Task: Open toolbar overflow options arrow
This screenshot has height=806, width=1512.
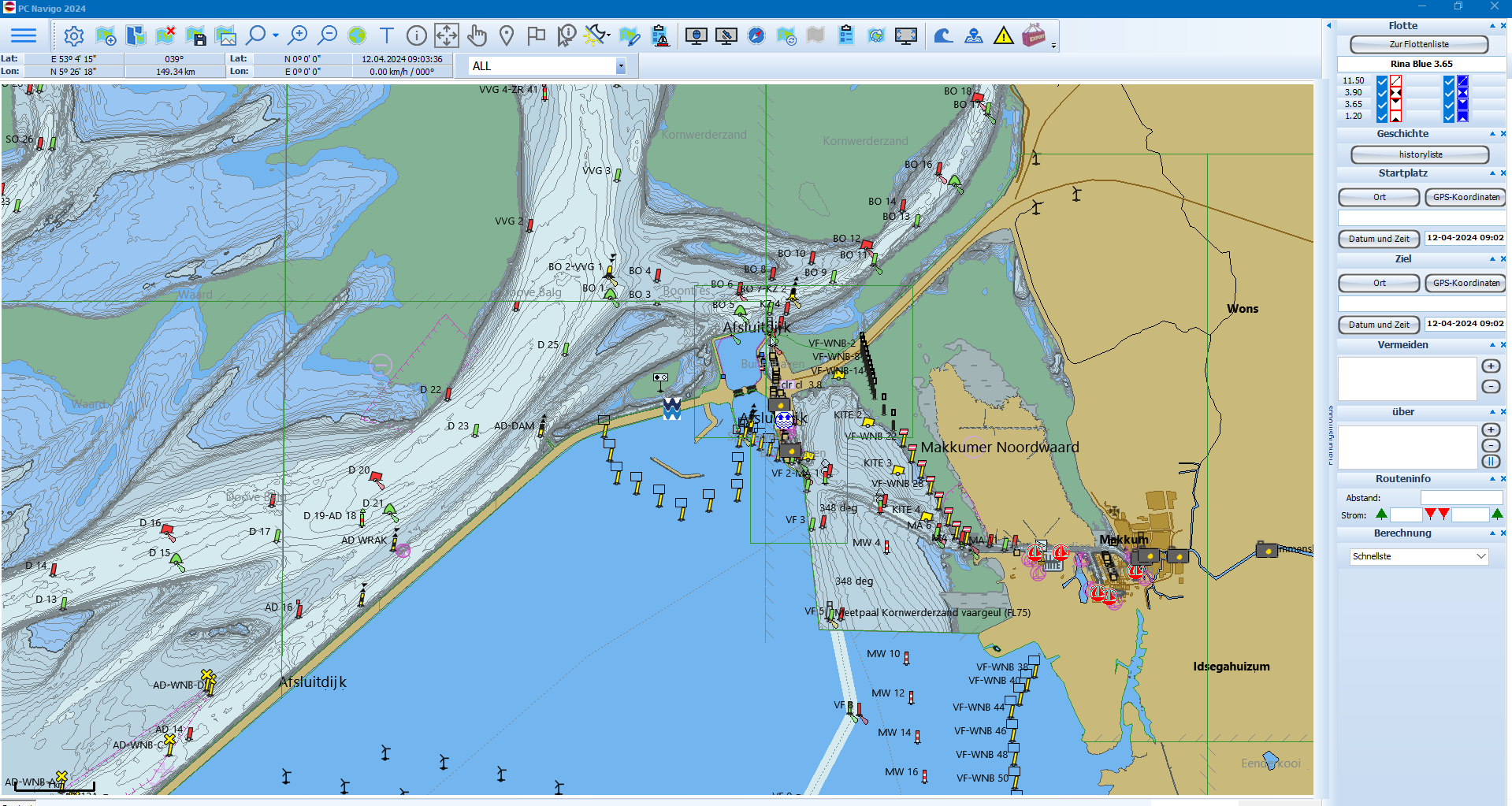Action: tap(1054, 46)
